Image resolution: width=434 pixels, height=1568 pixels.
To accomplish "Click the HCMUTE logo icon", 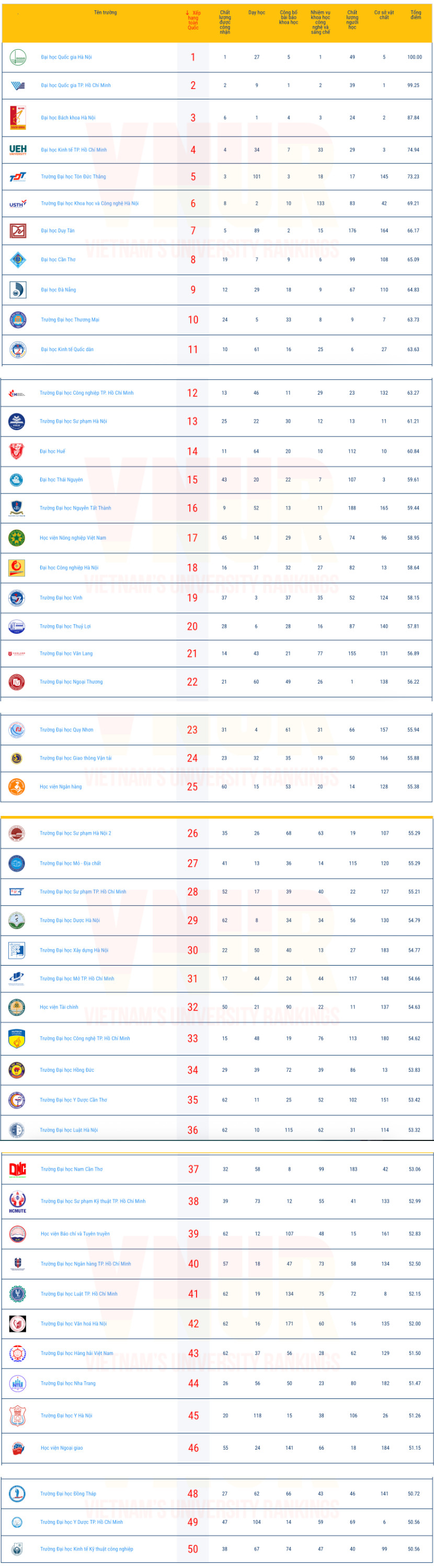I will 18,1201.
